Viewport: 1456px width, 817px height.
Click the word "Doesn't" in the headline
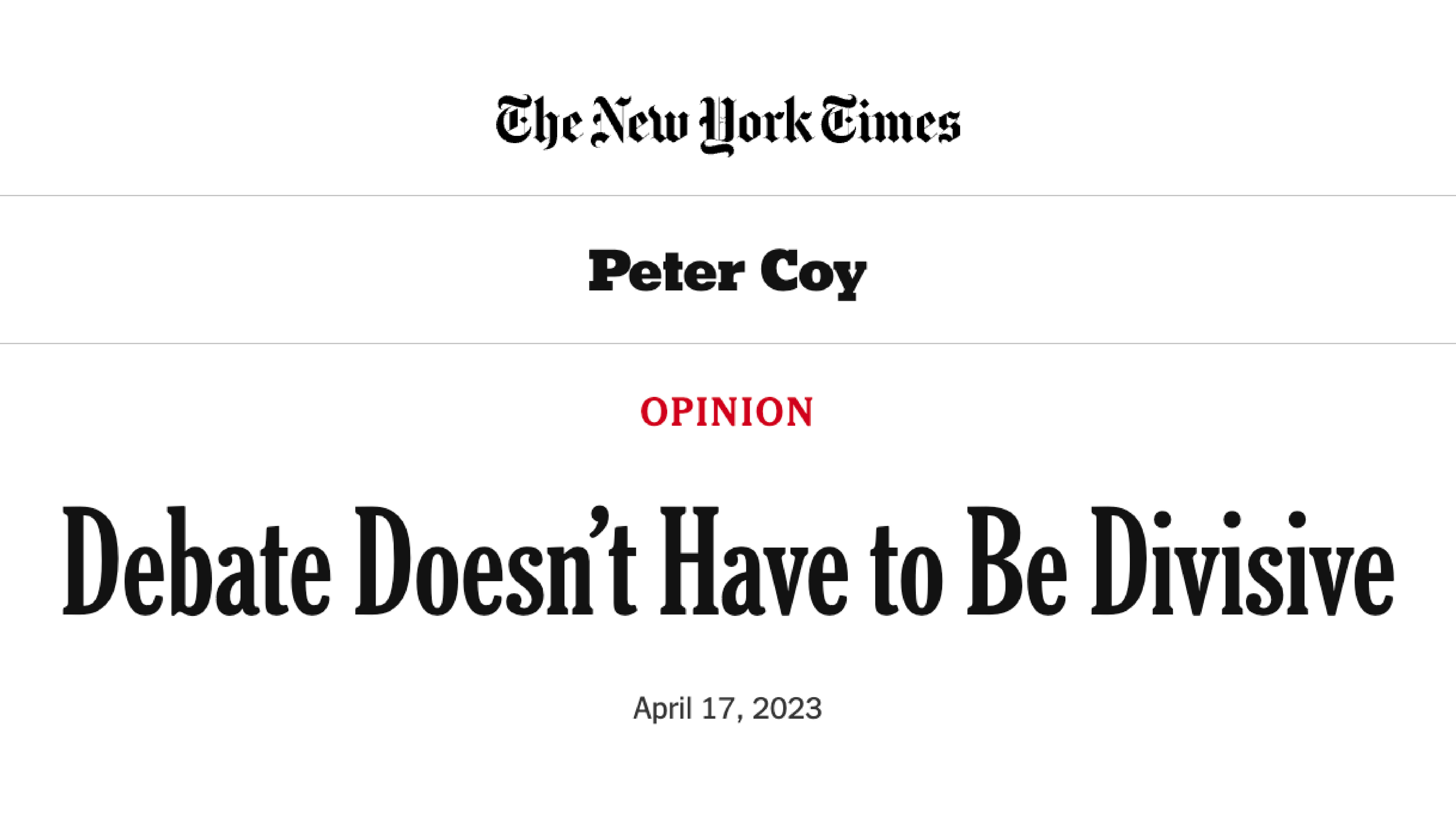pyautogui.click(x=496, y=560)
